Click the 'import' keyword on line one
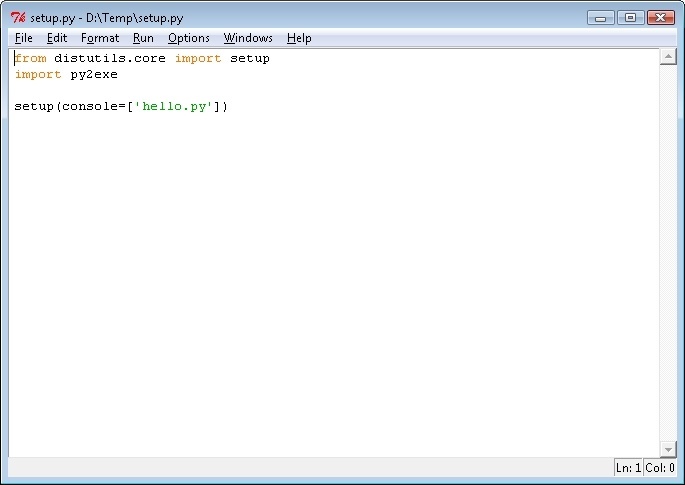 [198, 58]
